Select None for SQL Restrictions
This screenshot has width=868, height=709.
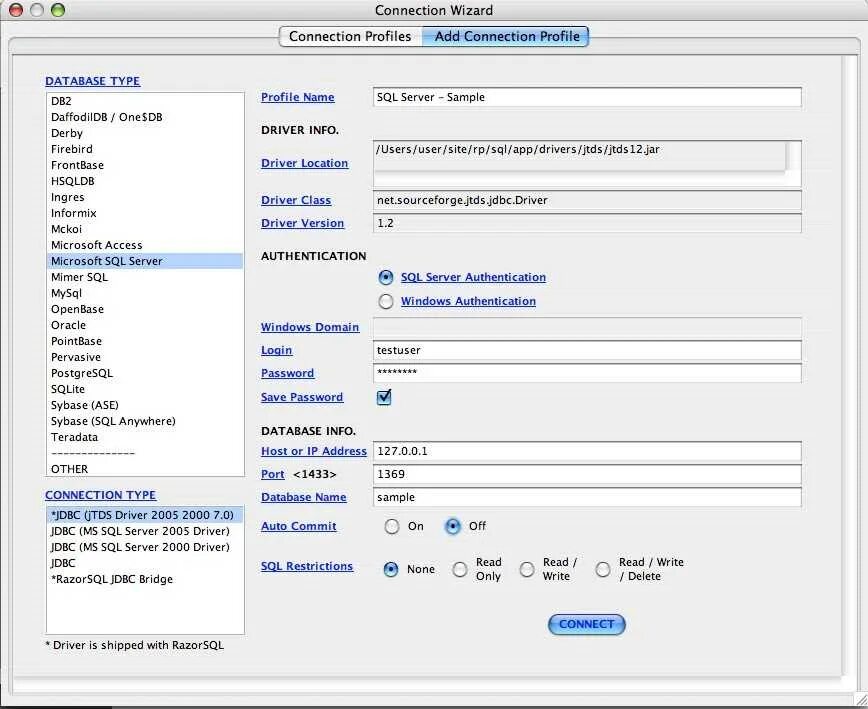(x=391, y=569)
